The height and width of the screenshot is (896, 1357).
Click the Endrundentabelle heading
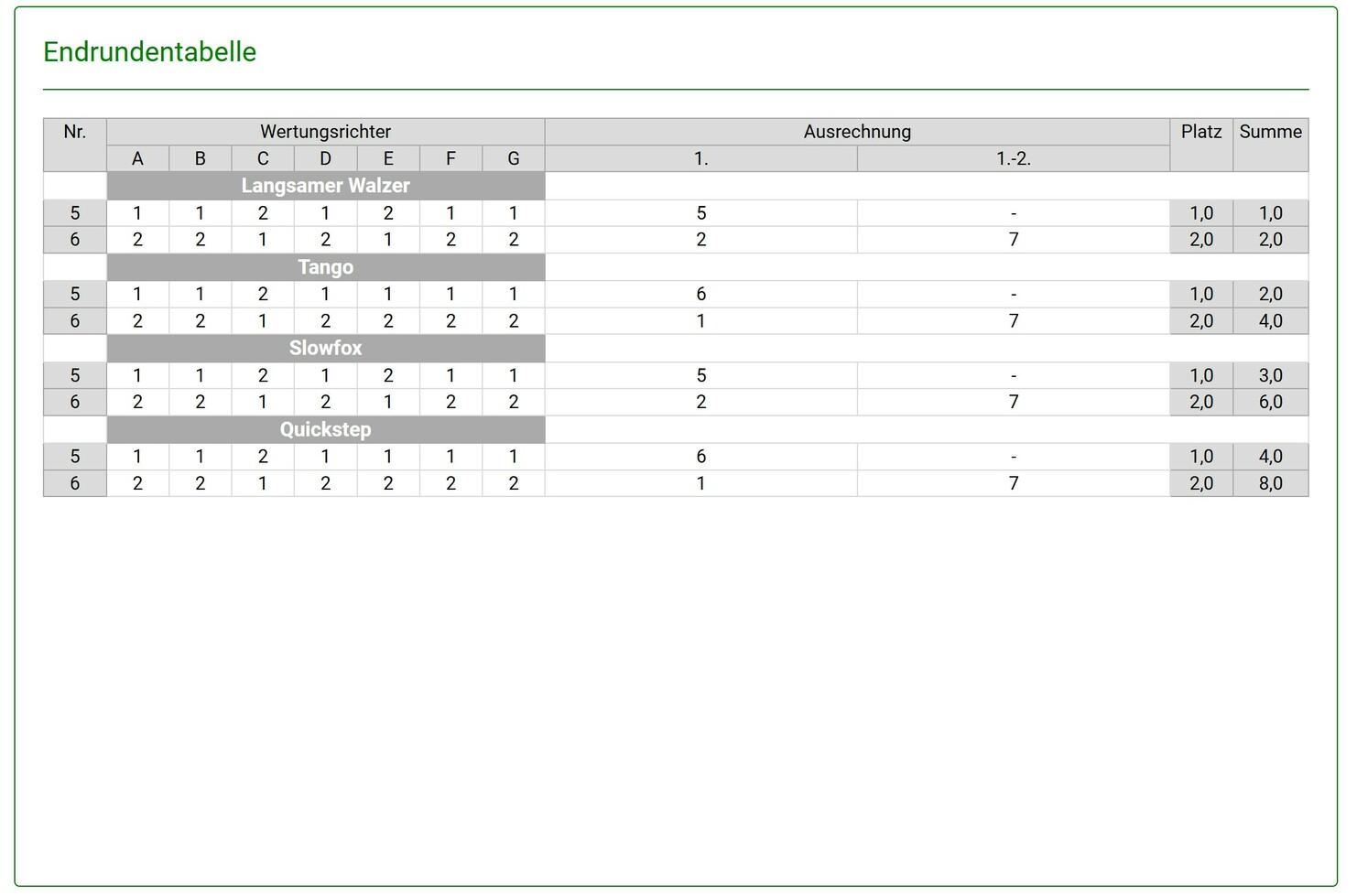(x=149, y=52)
